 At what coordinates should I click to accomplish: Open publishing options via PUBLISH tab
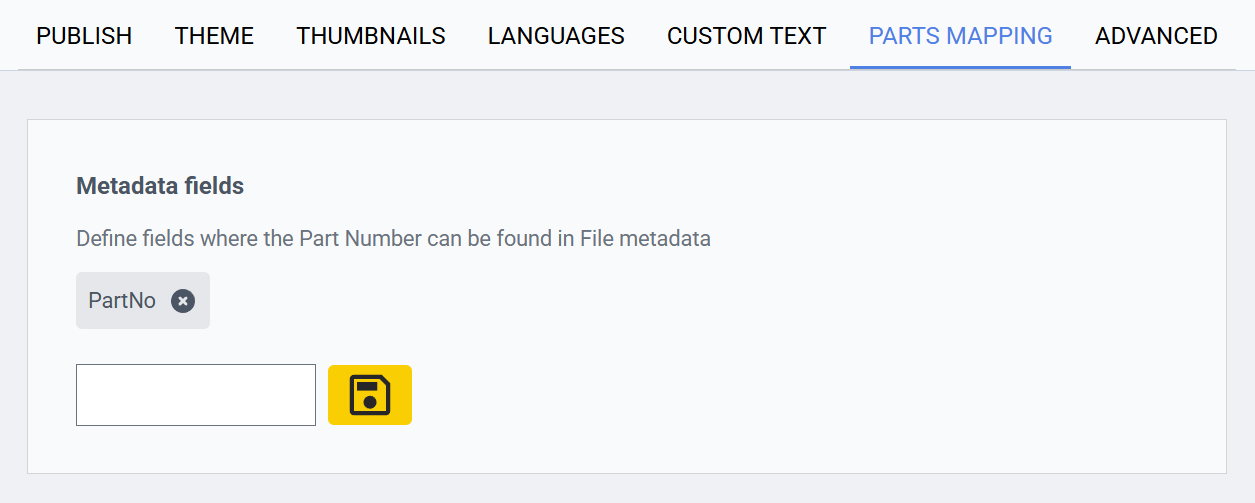click(84, 36)
